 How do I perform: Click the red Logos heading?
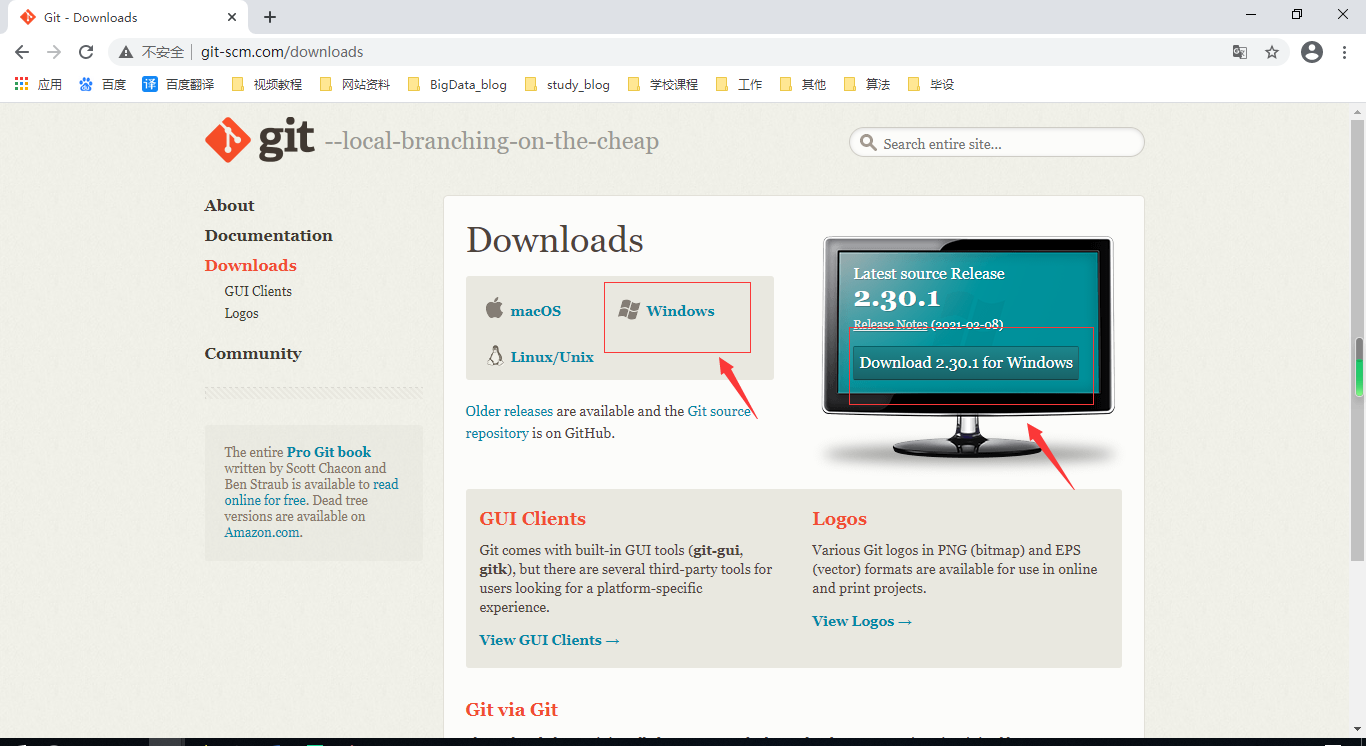tap(839, 519)
